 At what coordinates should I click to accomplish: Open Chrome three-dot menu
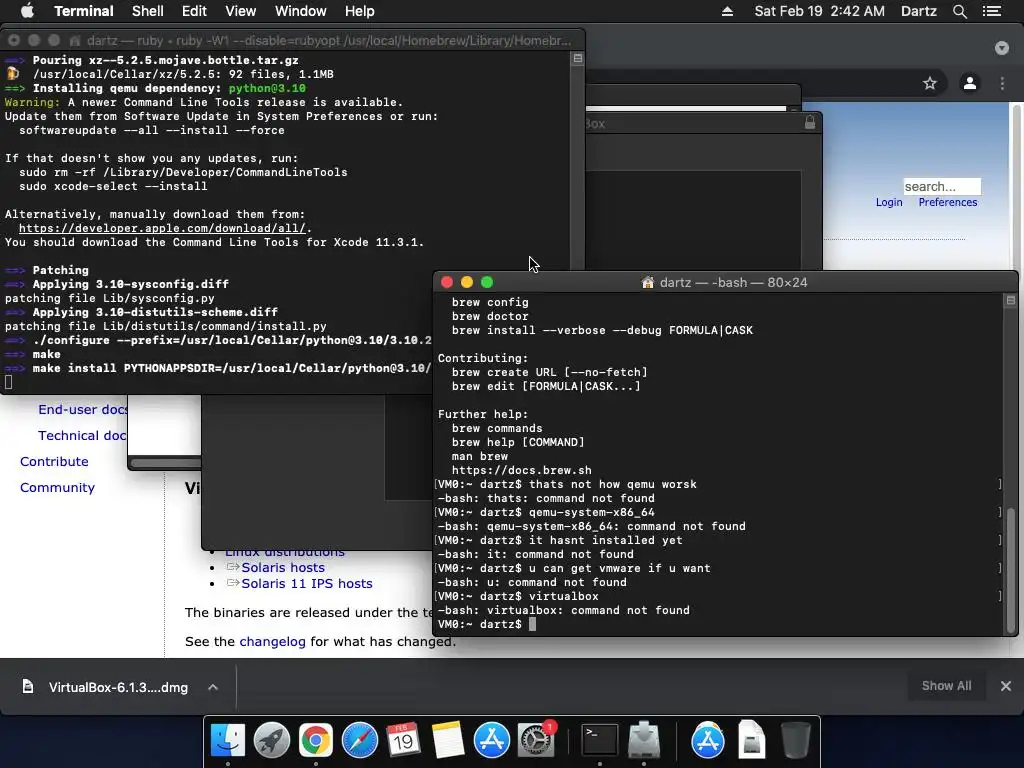pyautogui.click(x=1002, y=83)
